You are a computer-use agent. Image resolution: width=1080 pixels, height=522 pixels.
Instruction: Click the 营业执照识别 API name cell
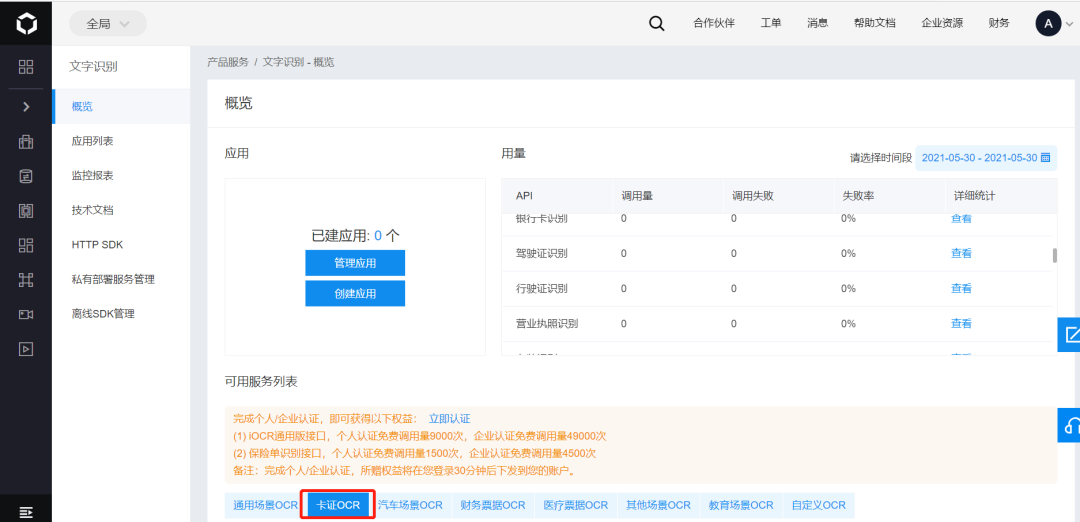coord(547,324)
